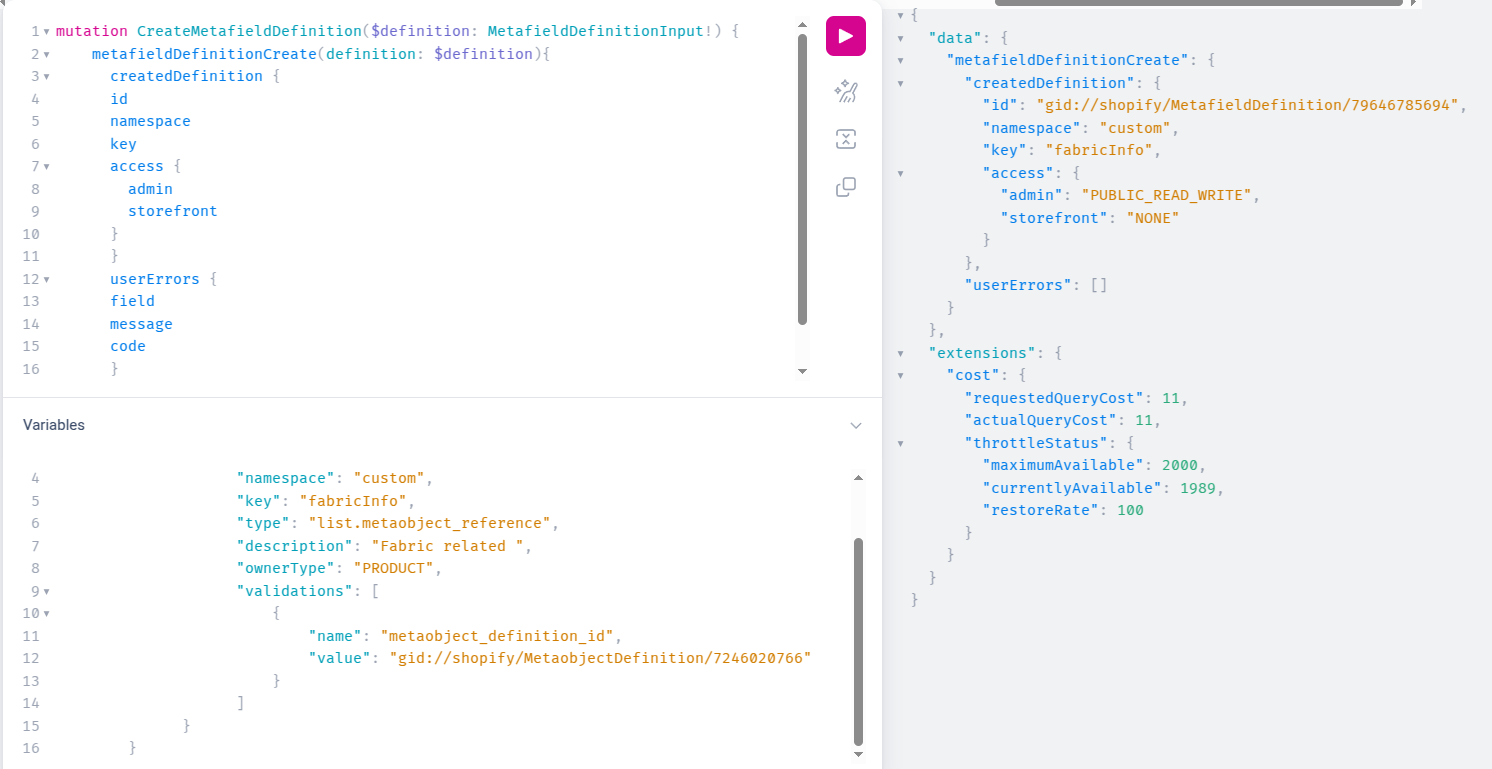
Task: Fold the validations array in Variables
Action: (x=46, y=591)
